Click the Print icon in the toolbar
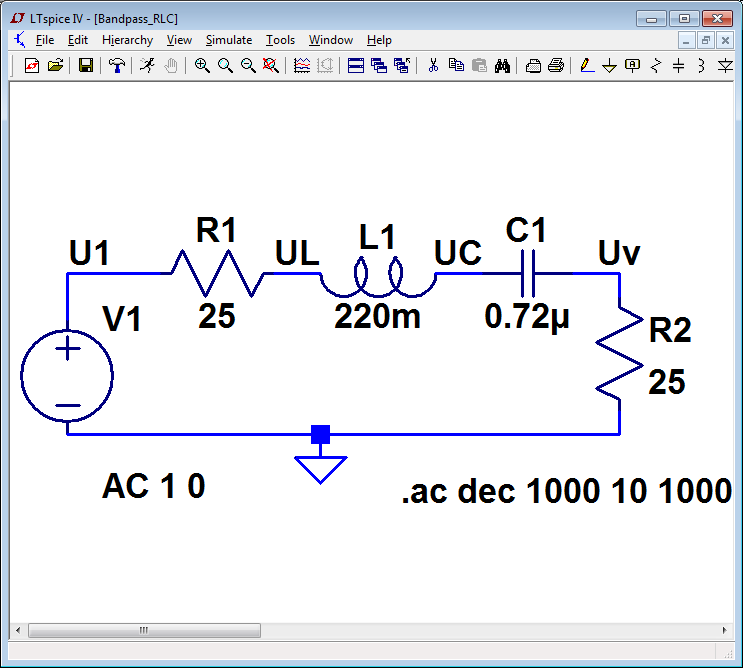This screenshot has width=743, height=668. point(556,65)
